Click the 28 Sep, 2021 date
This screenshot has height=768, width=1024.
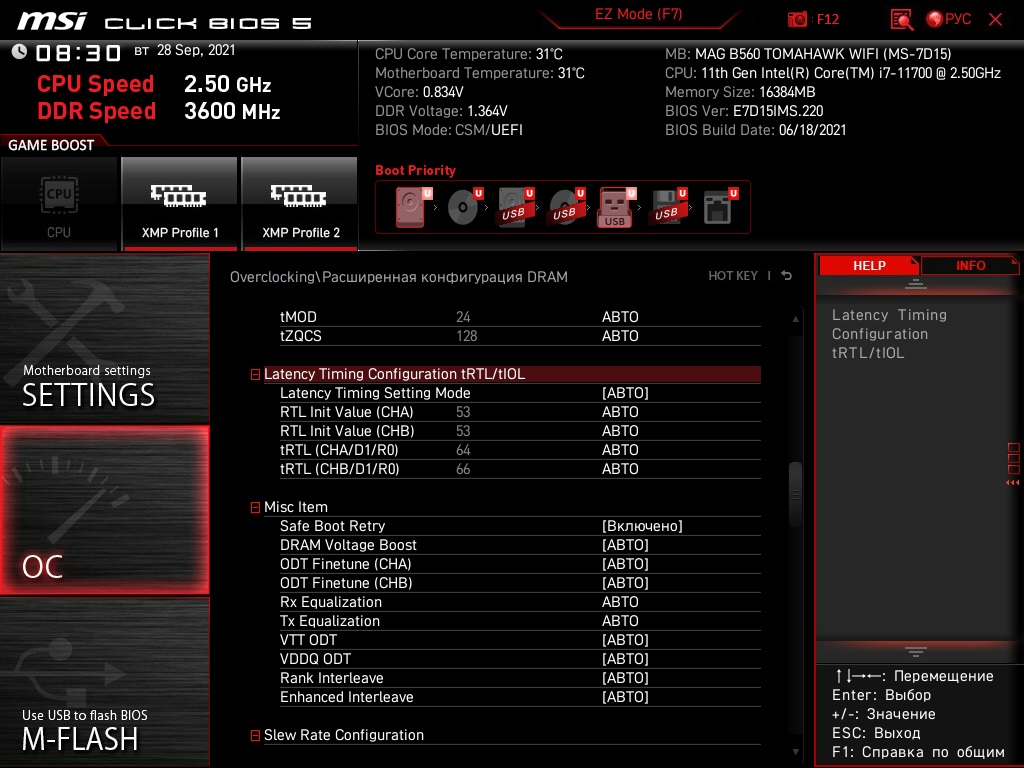[x=196, y=50]
